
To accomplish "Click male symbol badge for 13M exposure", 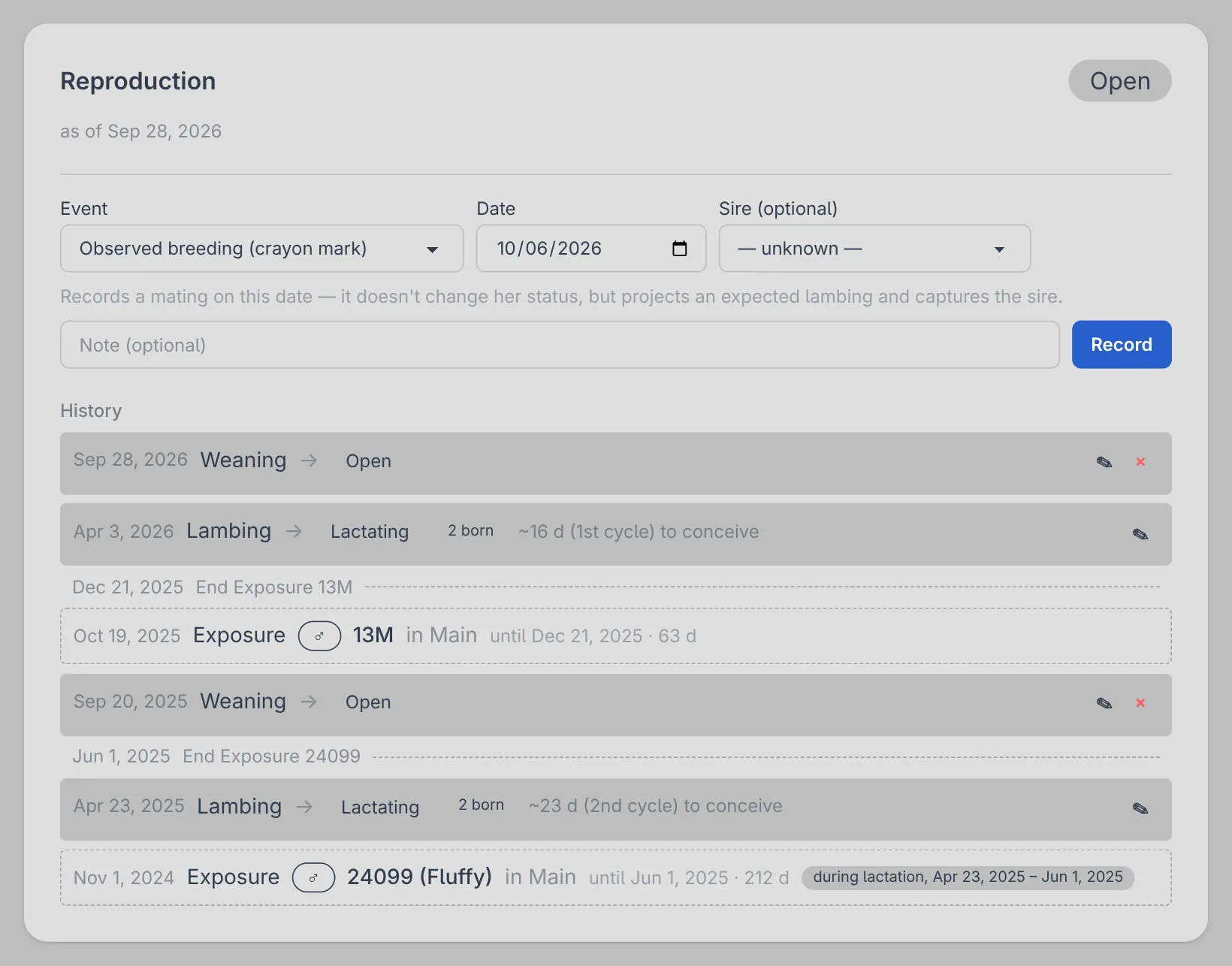I will pyautogui.click(x=319, y=636).
